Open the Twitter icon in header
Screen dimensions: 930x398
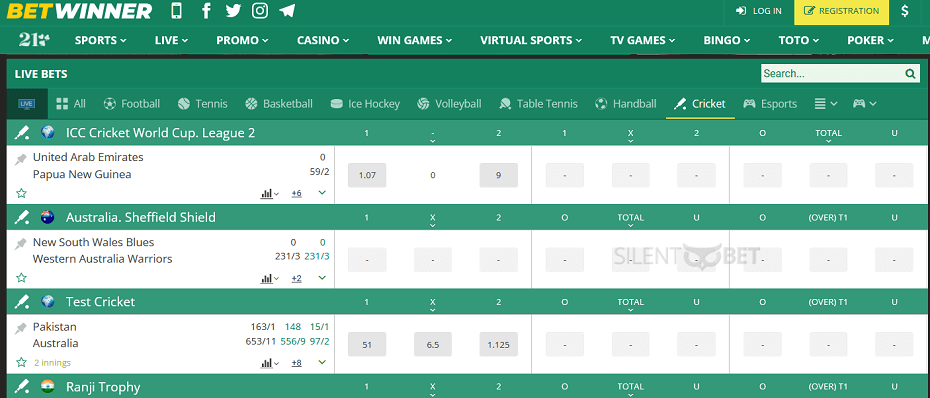[x=233, y=10]
